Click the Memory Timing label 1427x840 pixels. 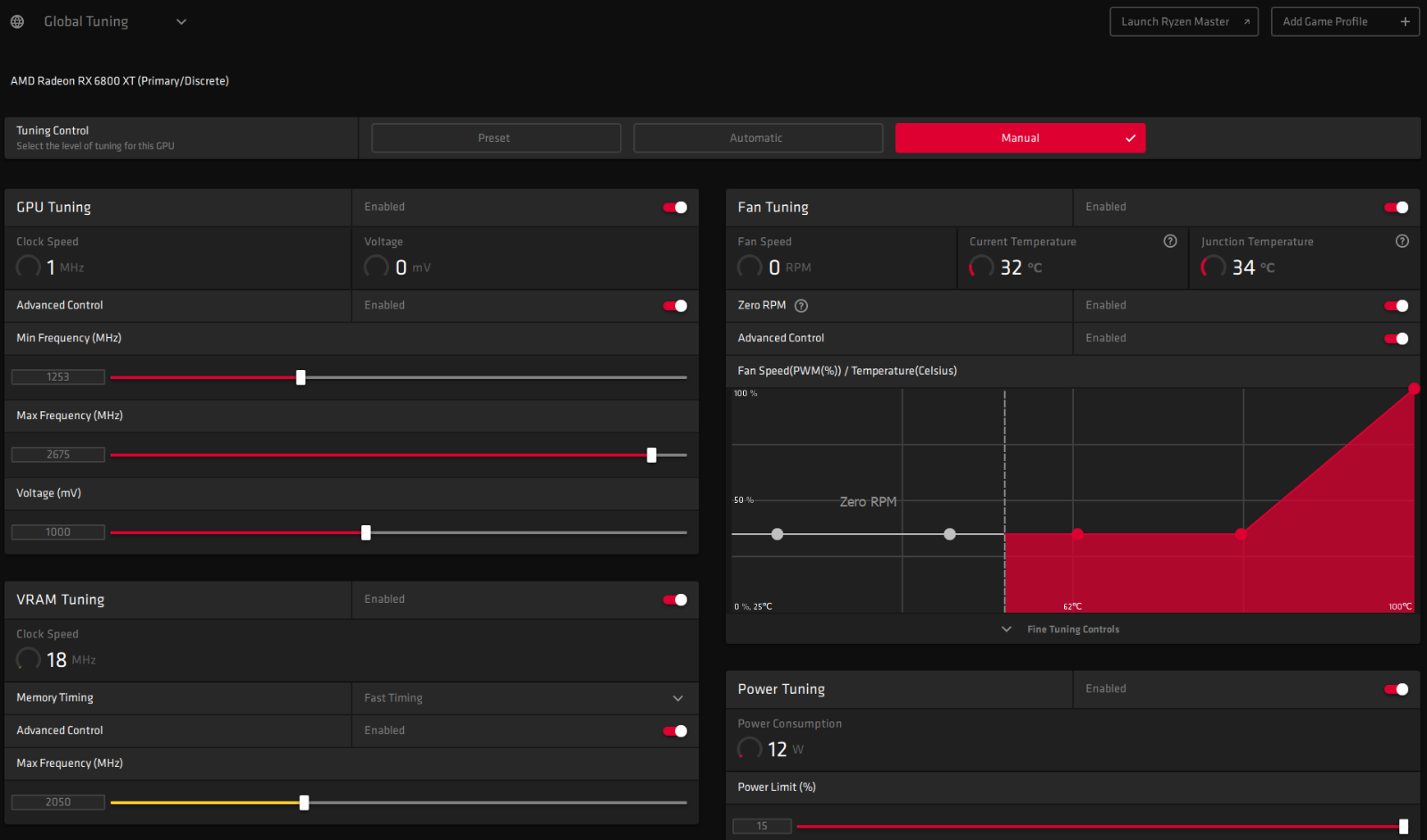tap(54, 698)
